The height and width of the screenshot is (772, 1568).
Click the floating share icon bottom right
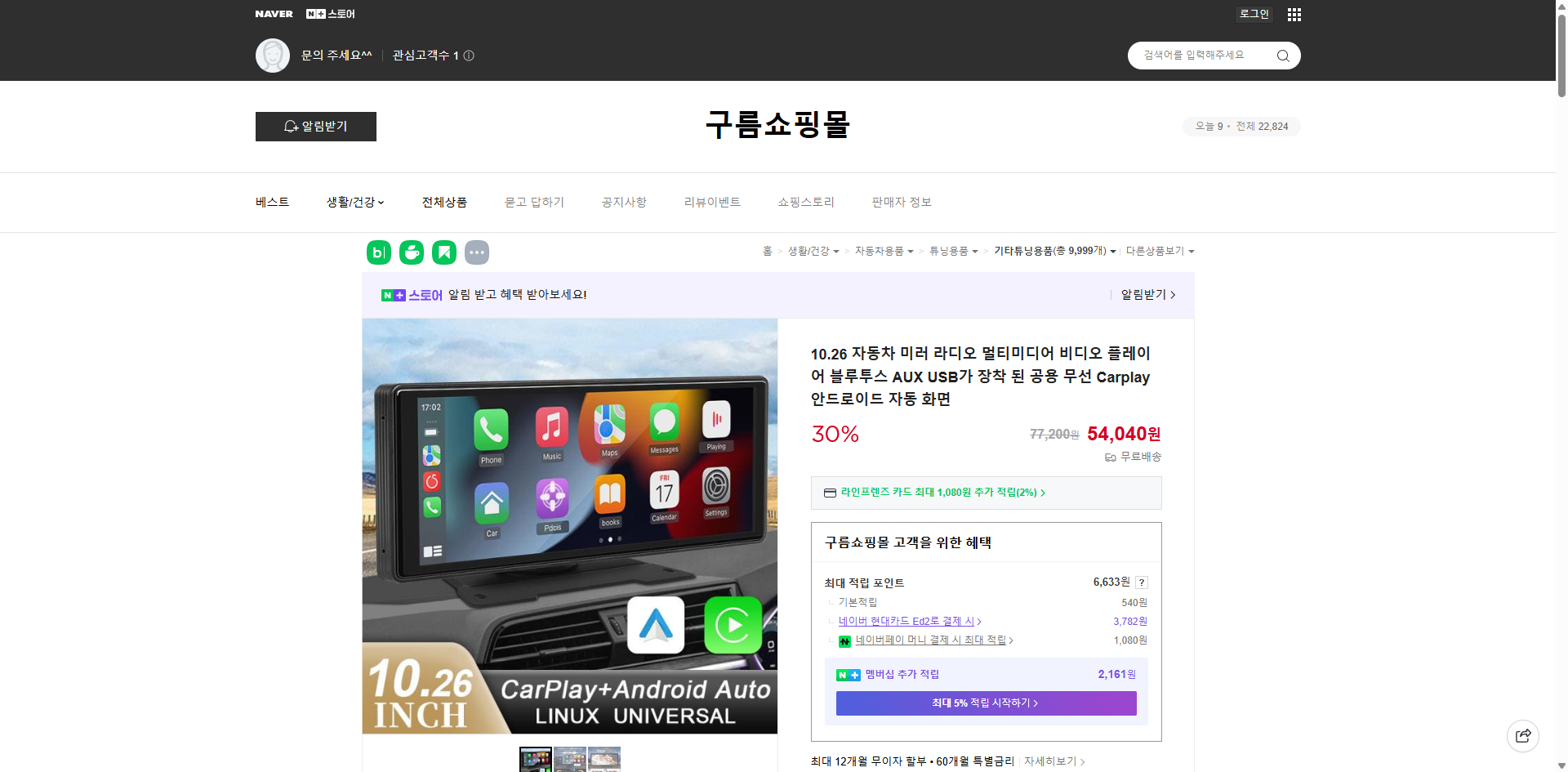click(x=1523, y=735)
